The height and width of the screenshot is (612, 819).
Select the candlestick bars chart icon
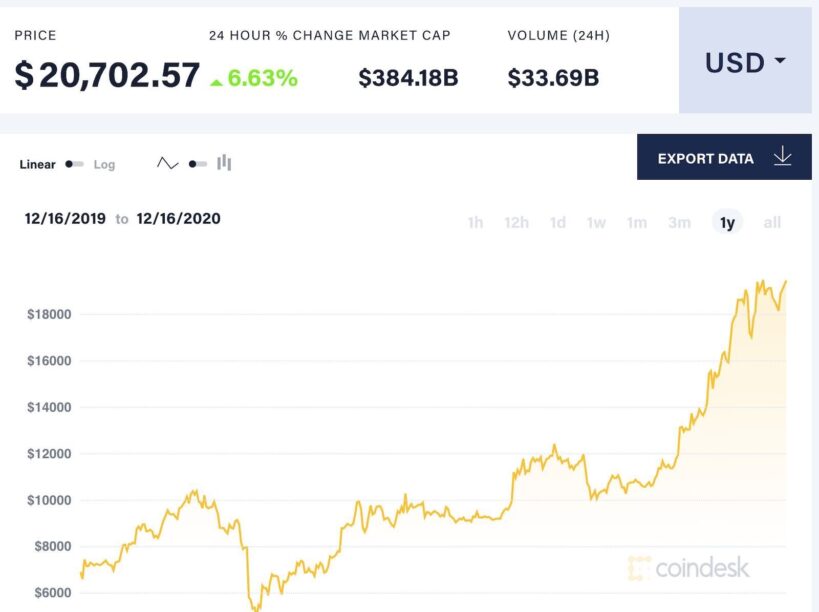click(x=224, y=163)
